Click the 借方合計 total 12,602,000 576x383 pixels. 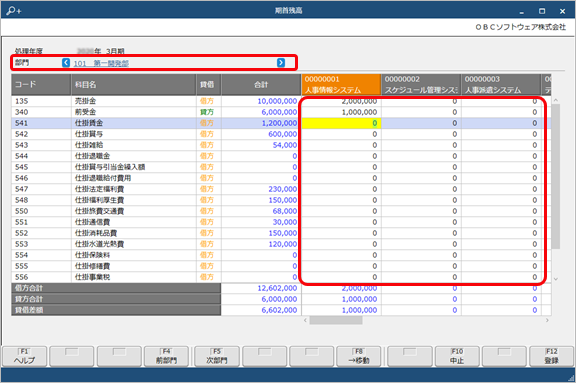(x=277, y=288)
